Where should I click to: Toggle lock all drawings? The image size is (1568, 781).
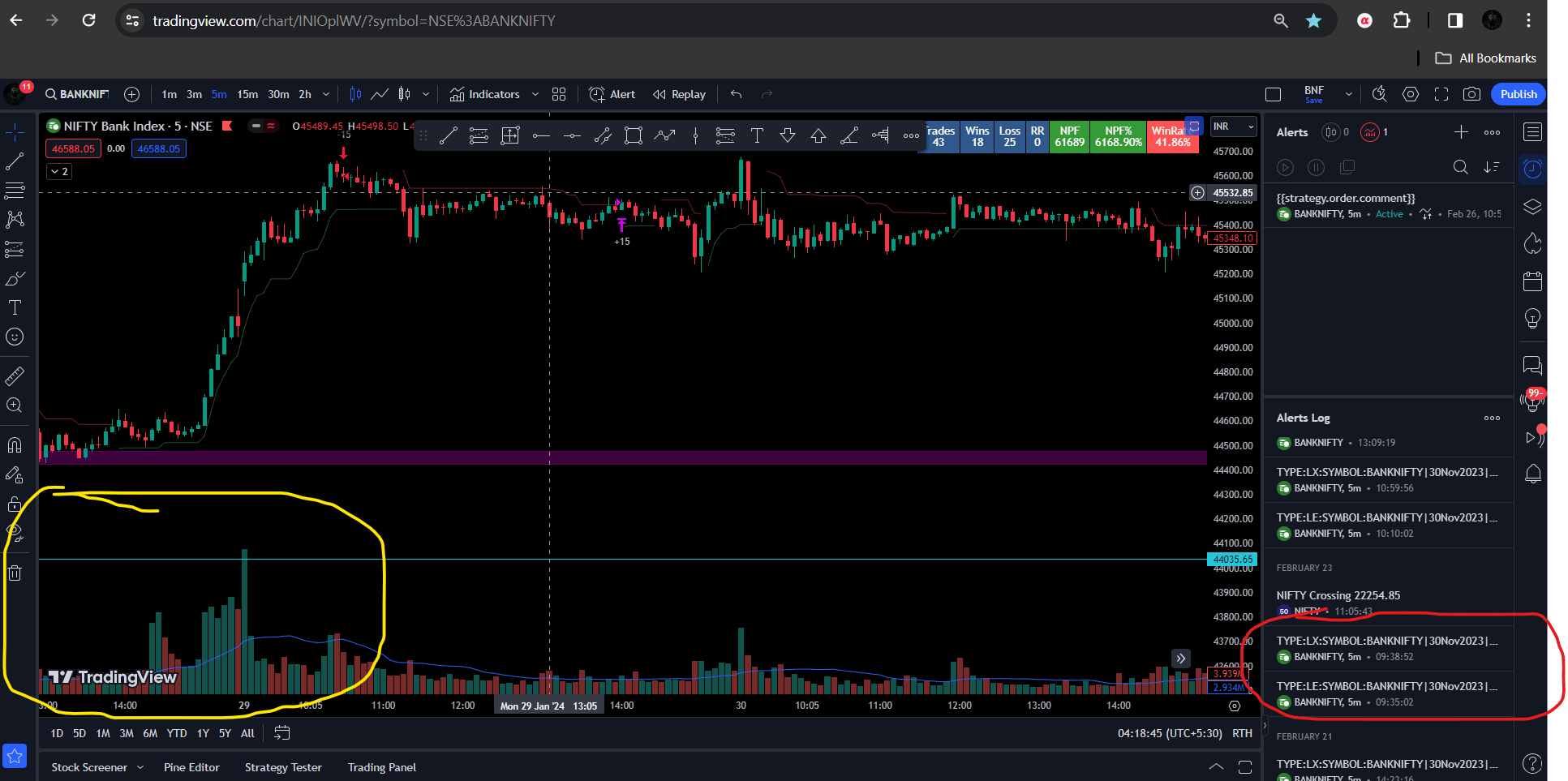(x=15, y=504)
